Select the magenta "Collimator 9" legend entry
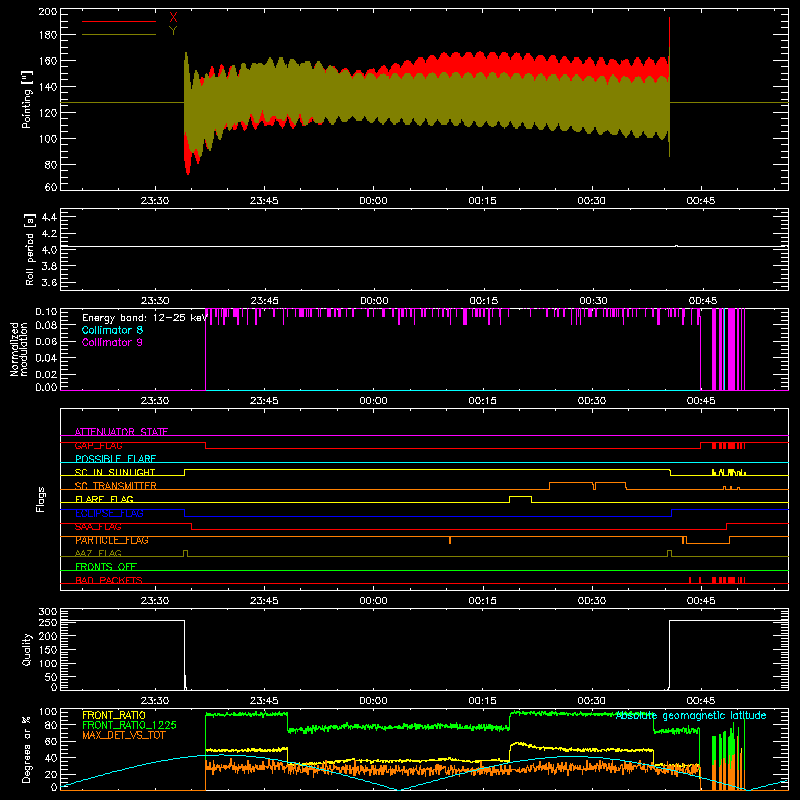 click(x=112, y=342)
